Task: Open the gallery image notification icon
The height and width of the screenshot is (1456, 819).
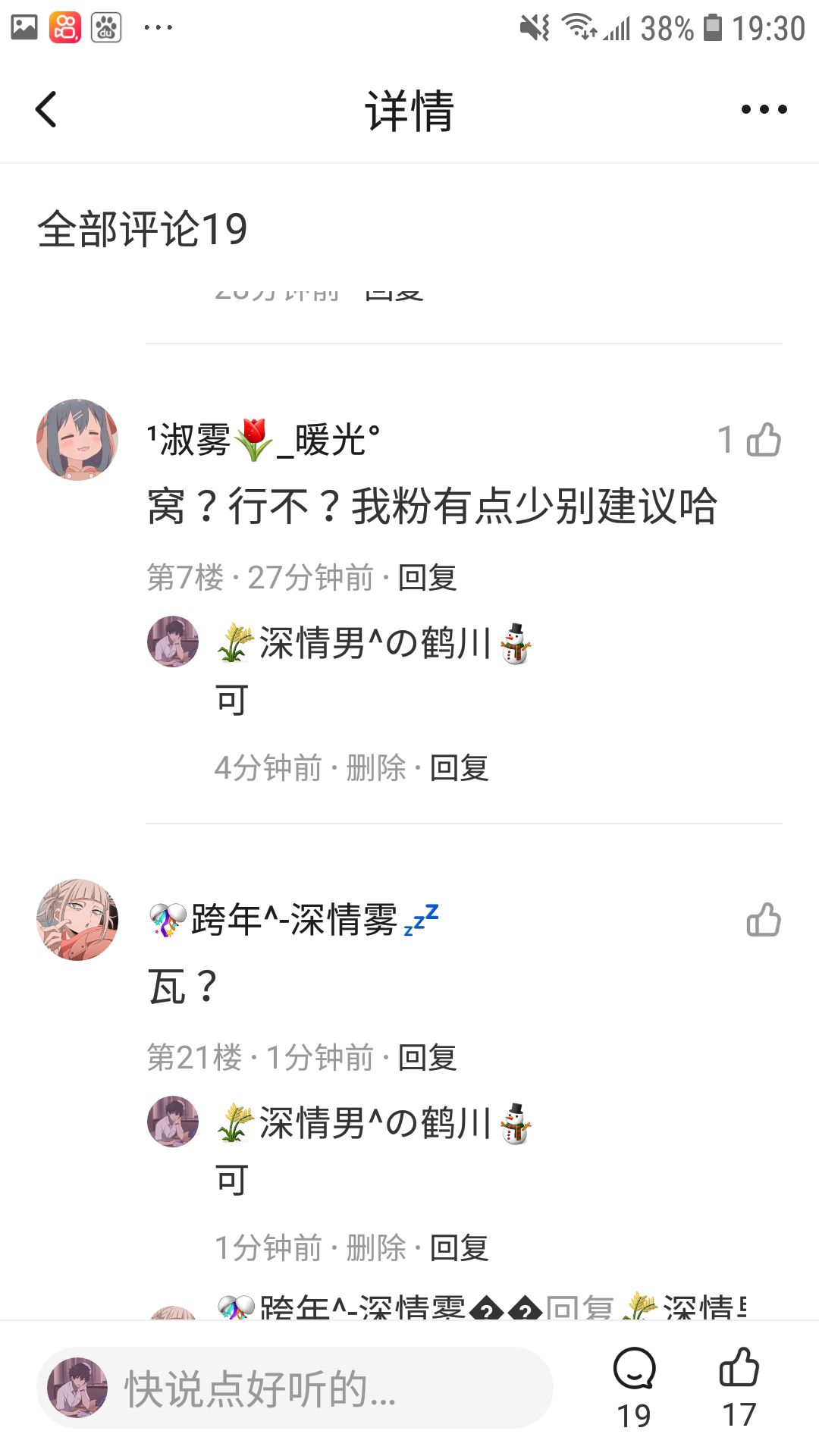Action: (x=24, y=28)
